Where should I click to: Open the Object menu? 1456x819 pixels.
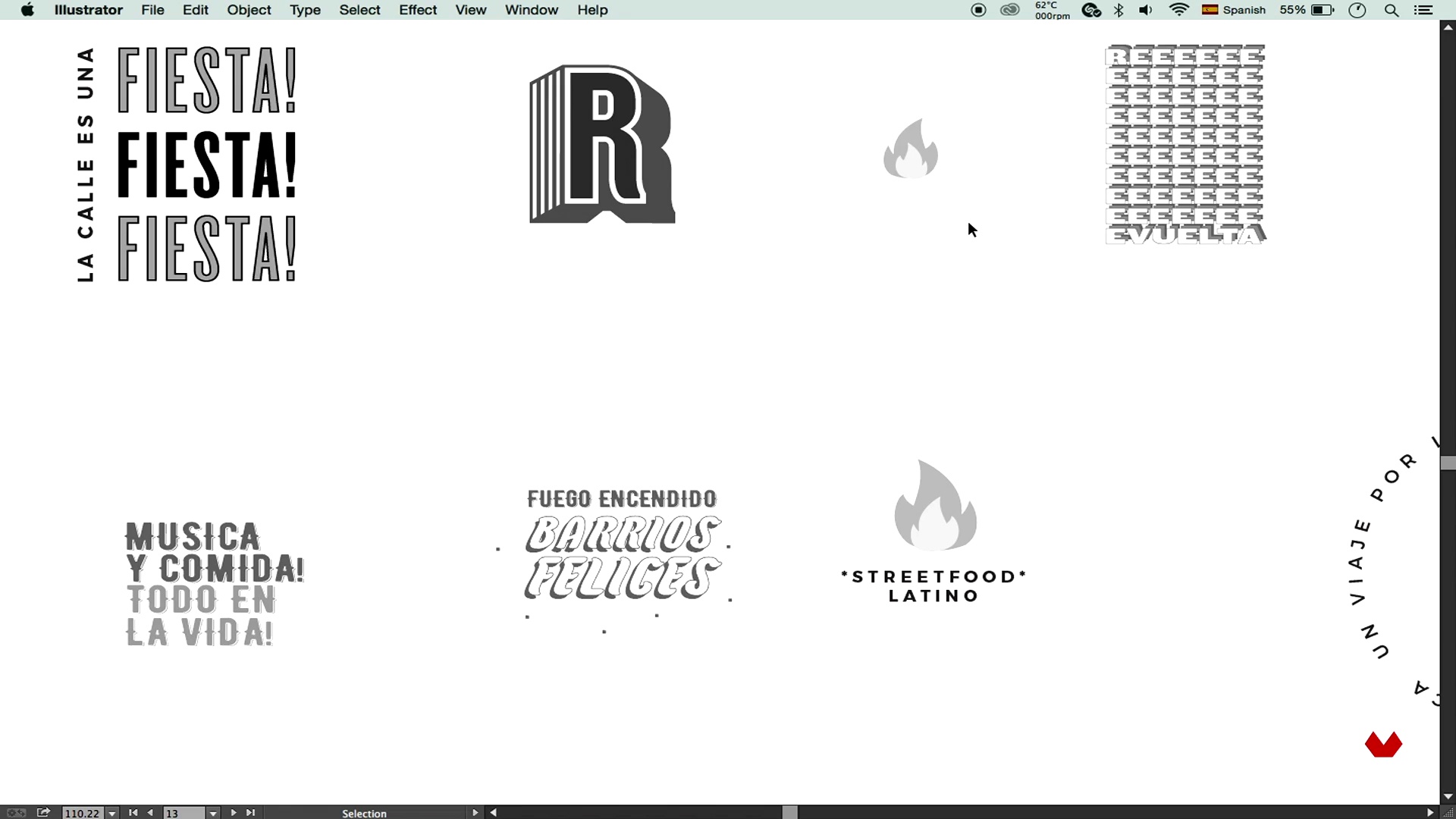coord(249,10)
